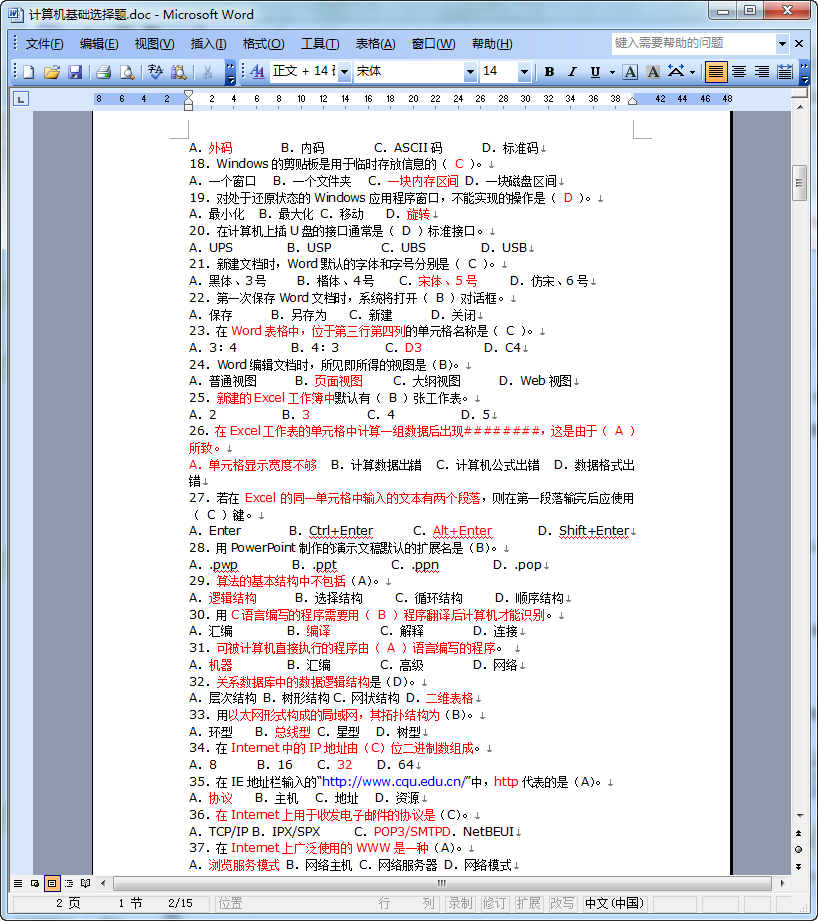Close the document window with menu bar X

pyautogui.click(x=799, y=43)
